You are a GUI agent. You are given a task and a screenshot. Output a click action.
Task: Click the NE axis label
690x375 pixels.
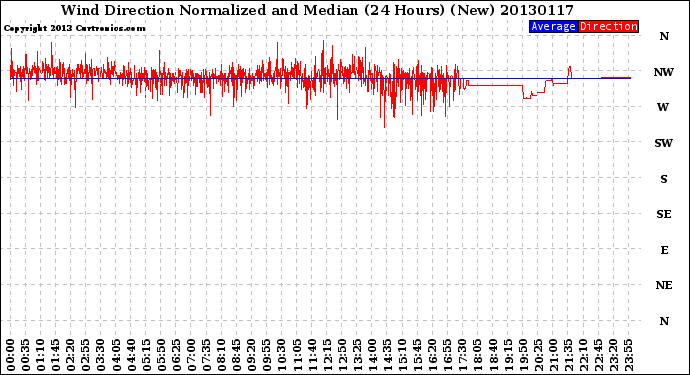click(x=664, y=286)
